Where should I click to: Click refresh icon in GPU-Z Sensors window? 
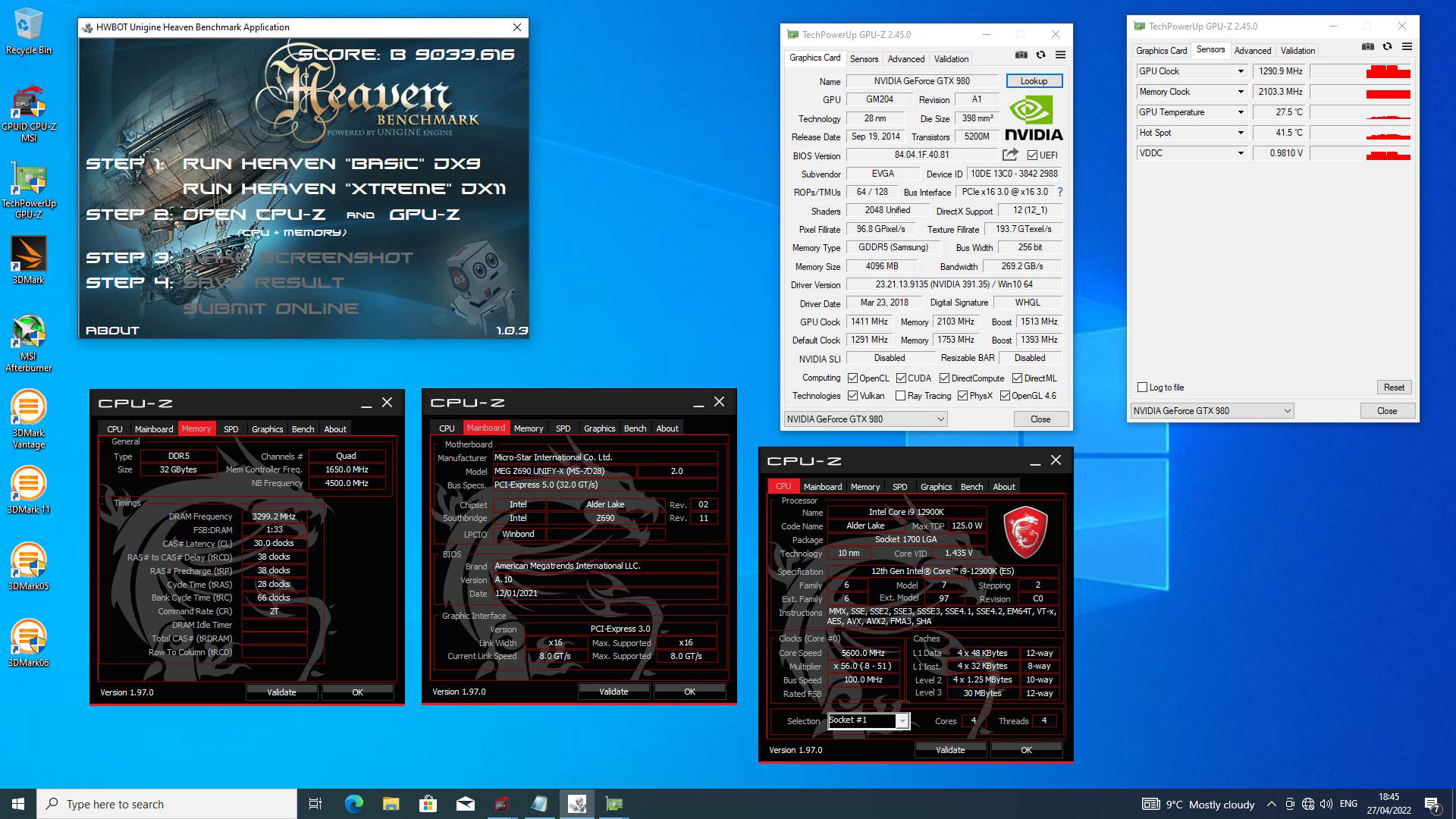(x=1387, y=47)
